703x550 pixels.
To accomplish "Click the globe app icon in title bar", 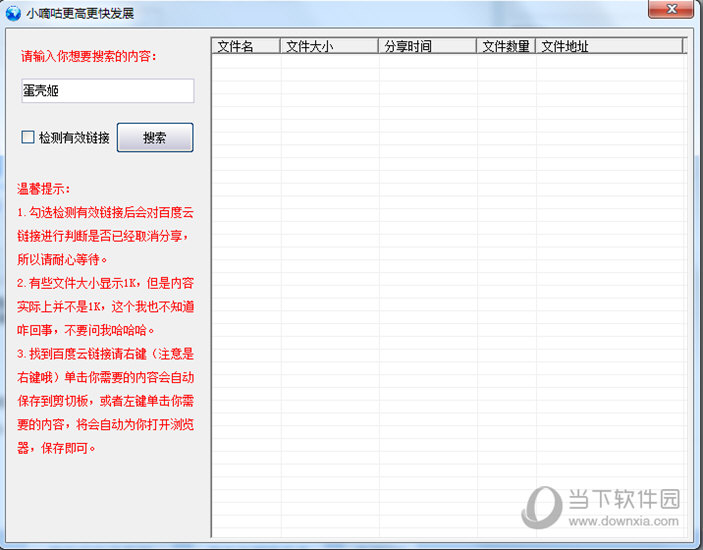I will coord(13,13).
